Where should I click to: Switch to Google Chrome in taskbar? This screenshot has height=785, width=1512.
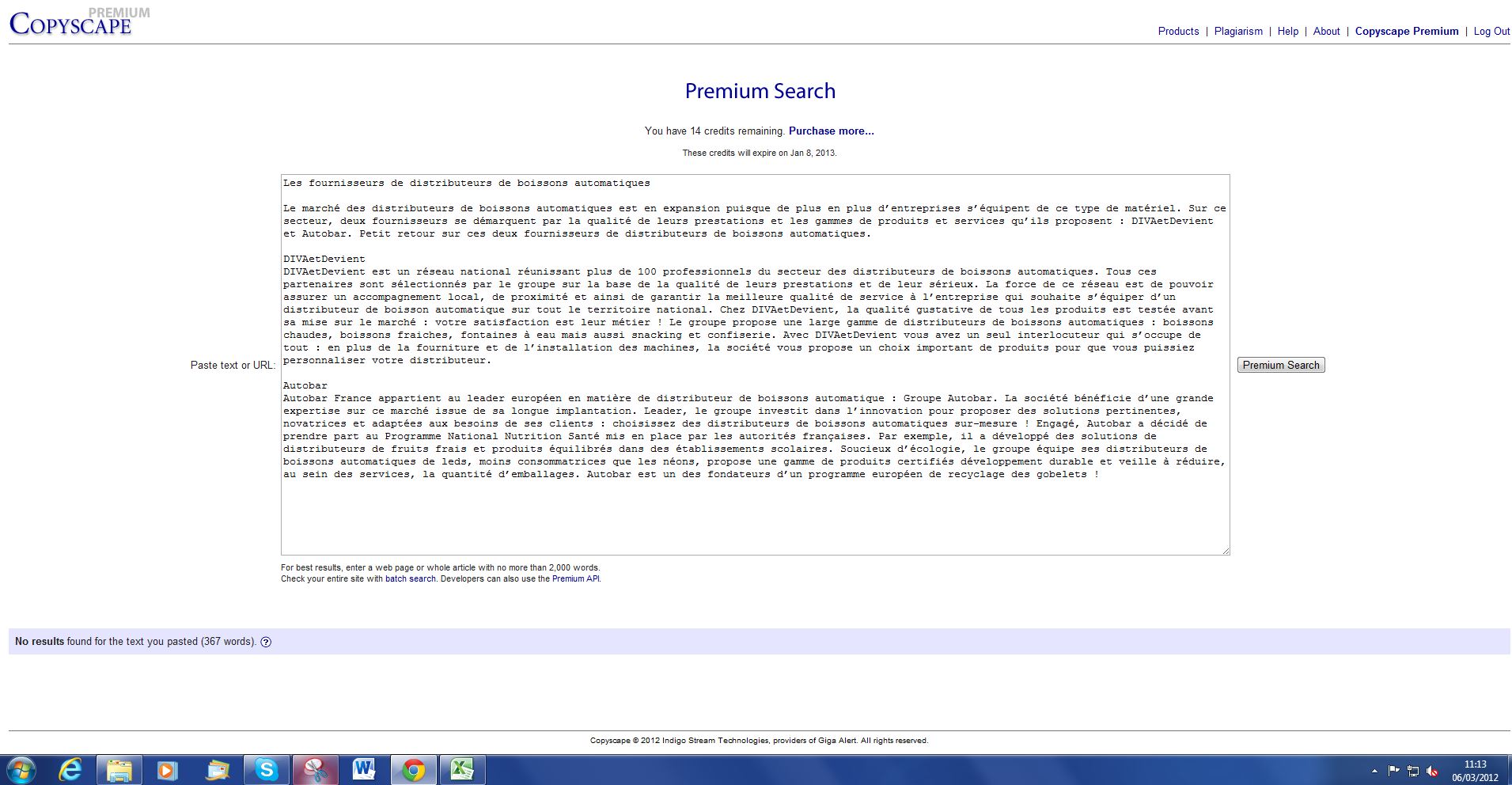point(413,769)
